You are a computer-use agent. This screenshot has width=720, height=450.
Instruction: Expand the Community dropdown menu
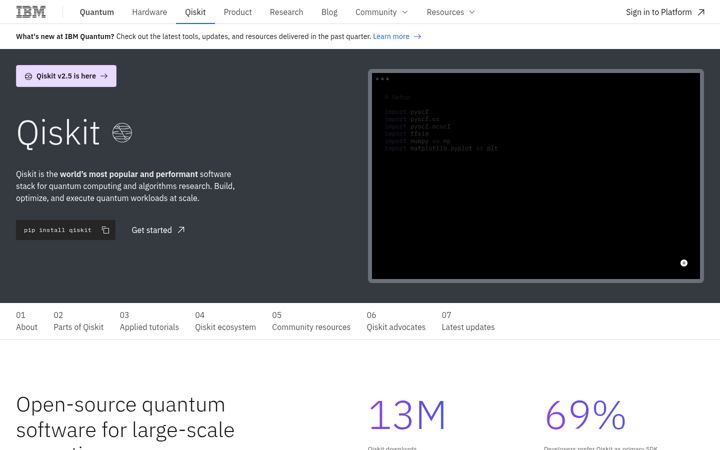pyautogui.click(x=381, y=12)
